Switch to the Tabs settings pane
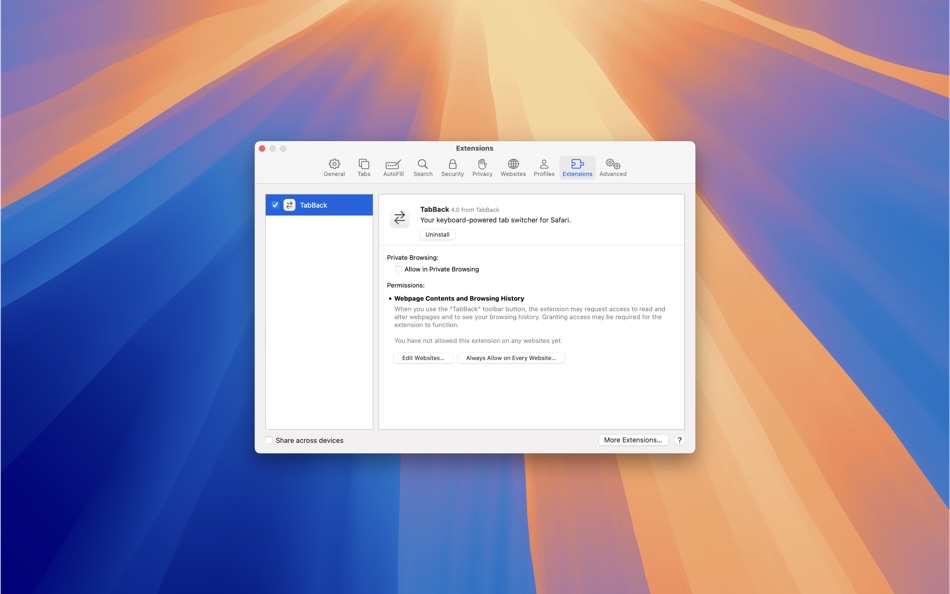This screenshot has height=594, width=950. point(364,167)
